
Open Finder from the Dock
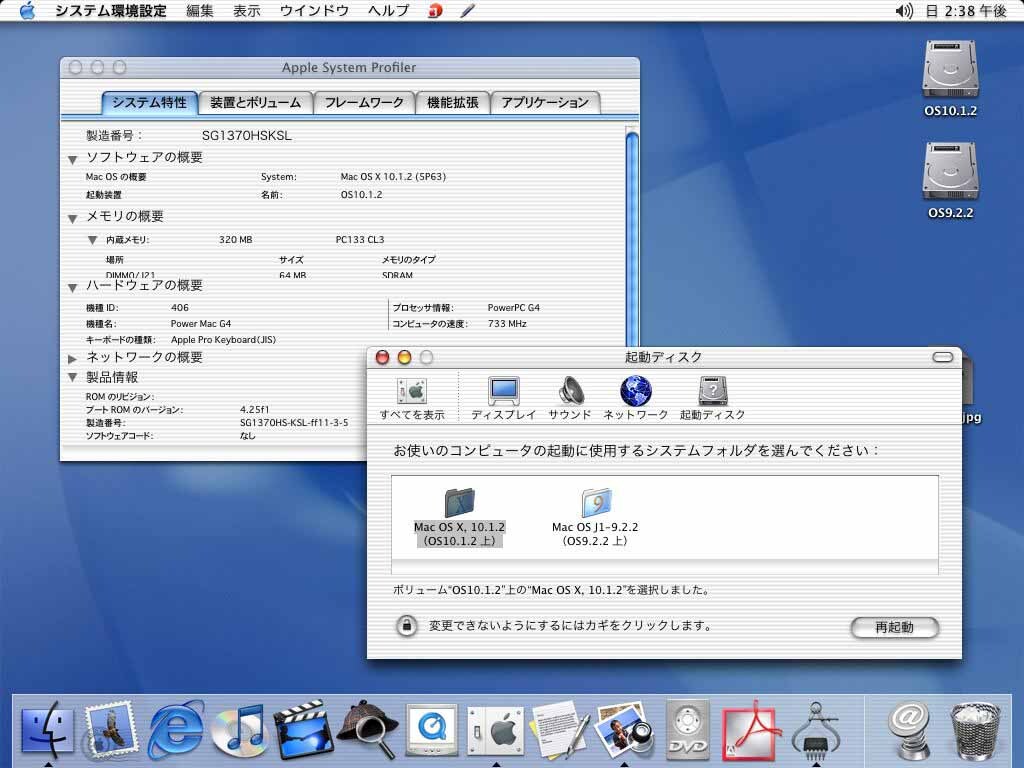coord(47,729)
